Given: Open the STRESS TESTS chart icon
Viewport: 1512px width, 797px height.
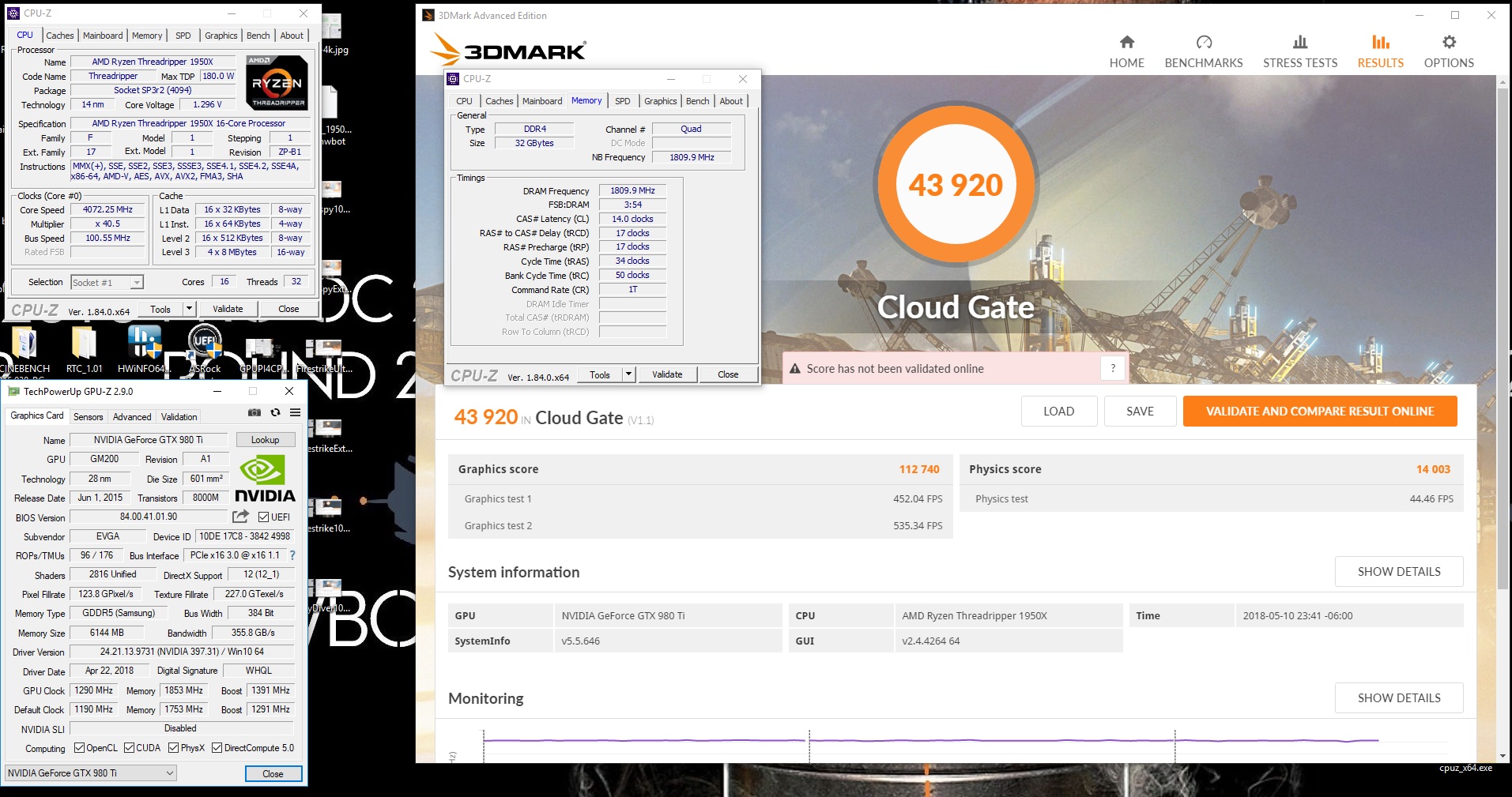Looking at the screenshot, I should tap(1300, 42).
